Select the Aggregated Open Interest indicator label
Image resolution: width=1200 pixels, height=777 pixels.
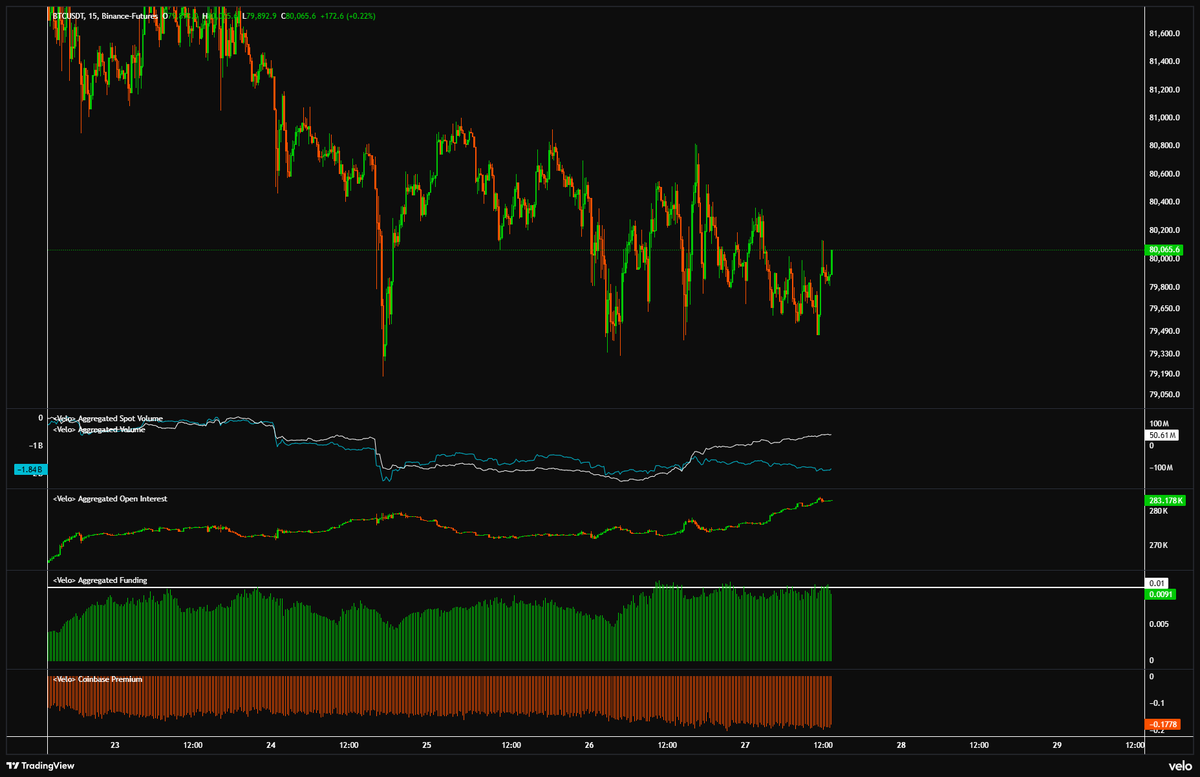tap(109, 498)
